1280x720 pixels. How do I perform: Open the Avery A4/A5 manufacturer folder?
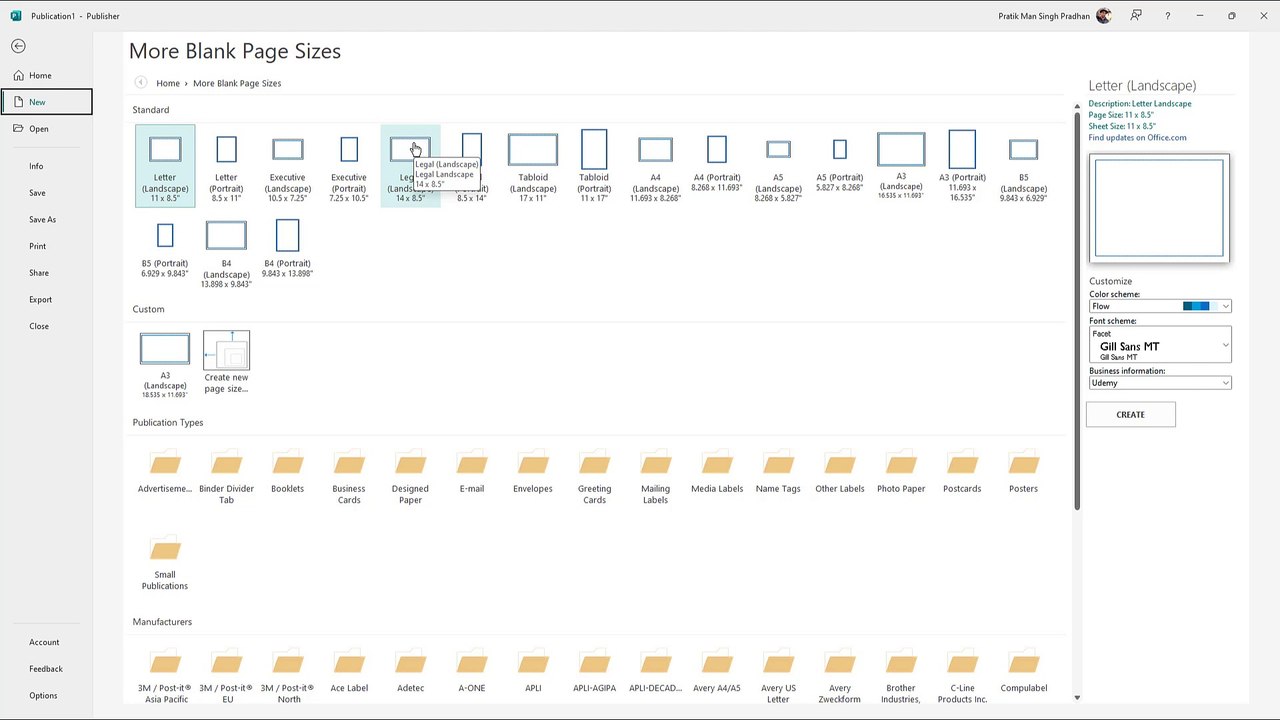717,664
